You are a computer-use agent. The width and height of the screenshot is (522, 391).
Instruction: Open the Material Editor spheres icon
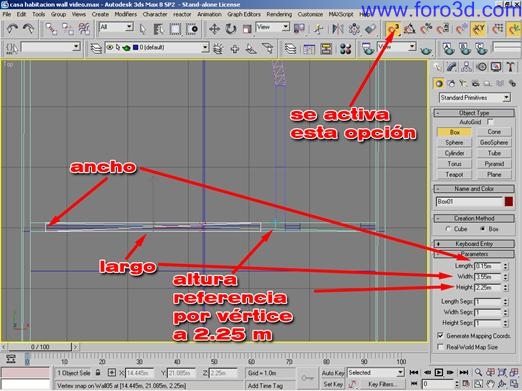[346, 49]
